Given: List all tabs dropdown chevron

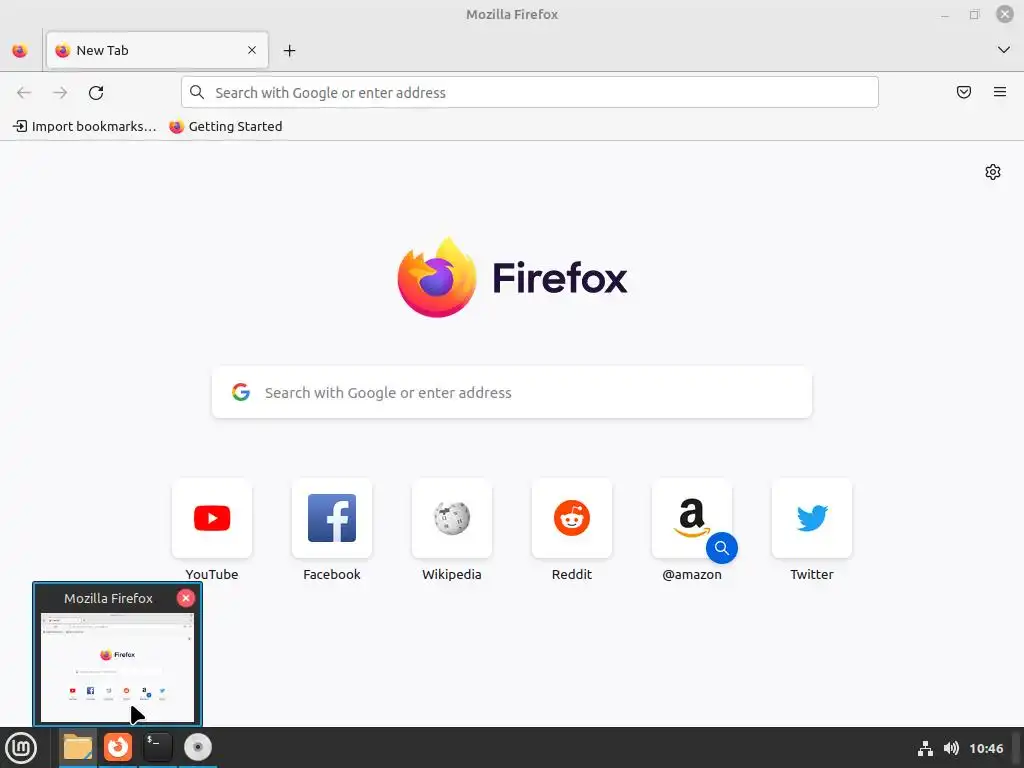Looking at the screenshot, I should (1004, 50).
